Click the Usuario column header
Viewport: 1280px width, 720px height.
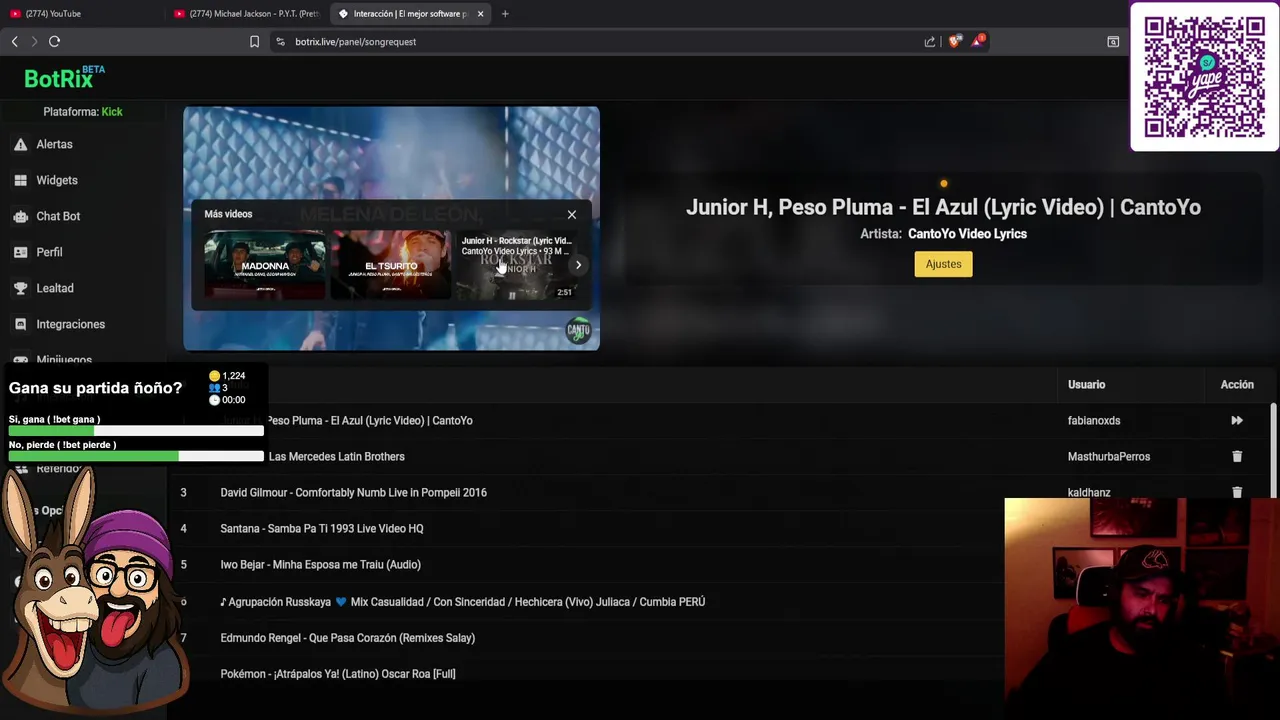1086,385
